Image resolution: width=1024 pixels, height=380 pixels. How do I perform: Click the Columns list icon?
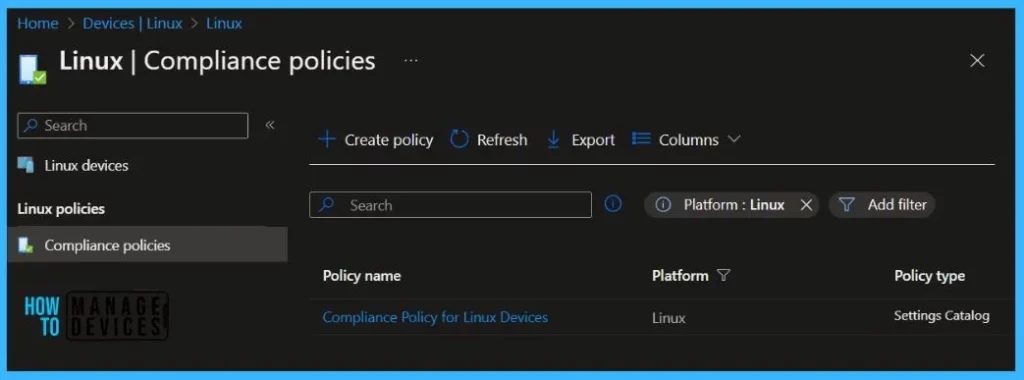point(641,139)
